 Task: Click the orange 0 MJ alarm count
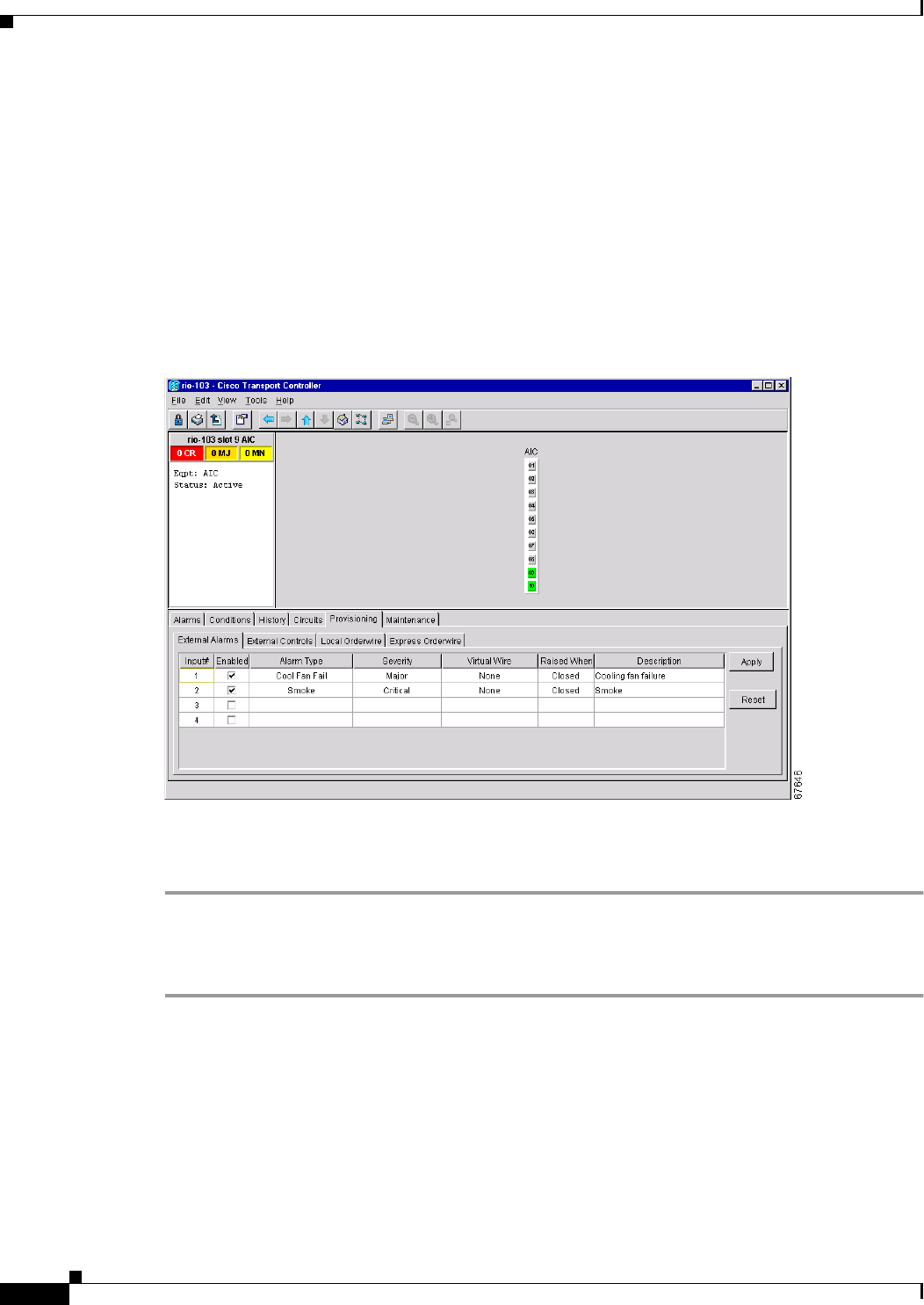[220, 453]
